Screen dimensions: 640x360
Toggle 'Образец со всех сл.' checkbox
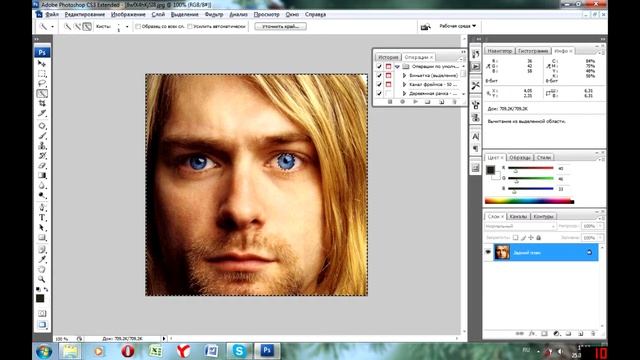138,27
